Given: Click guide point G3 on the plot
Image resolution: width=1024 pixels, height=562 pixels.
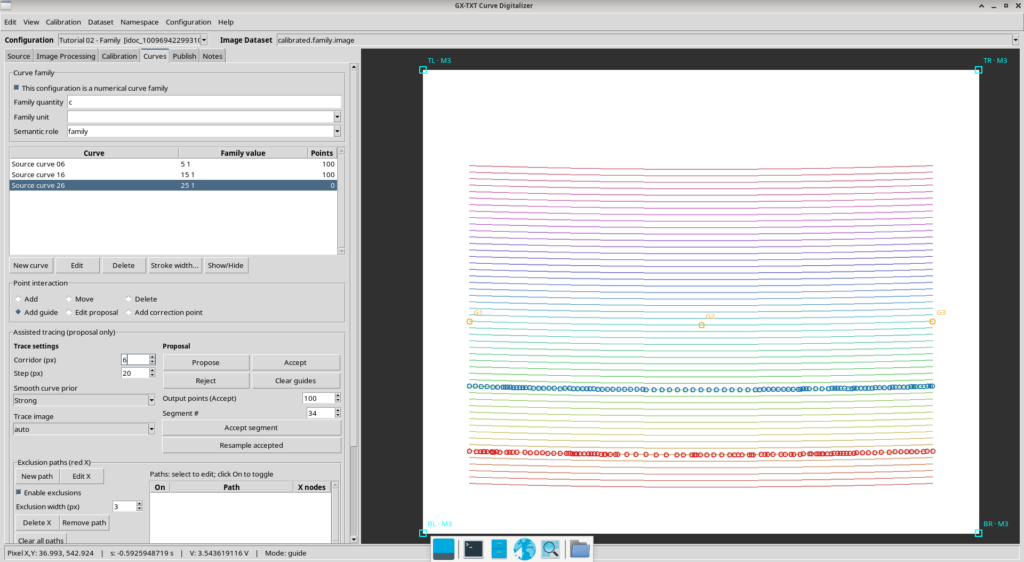Looking at the screenshot, I should [932, 321].
